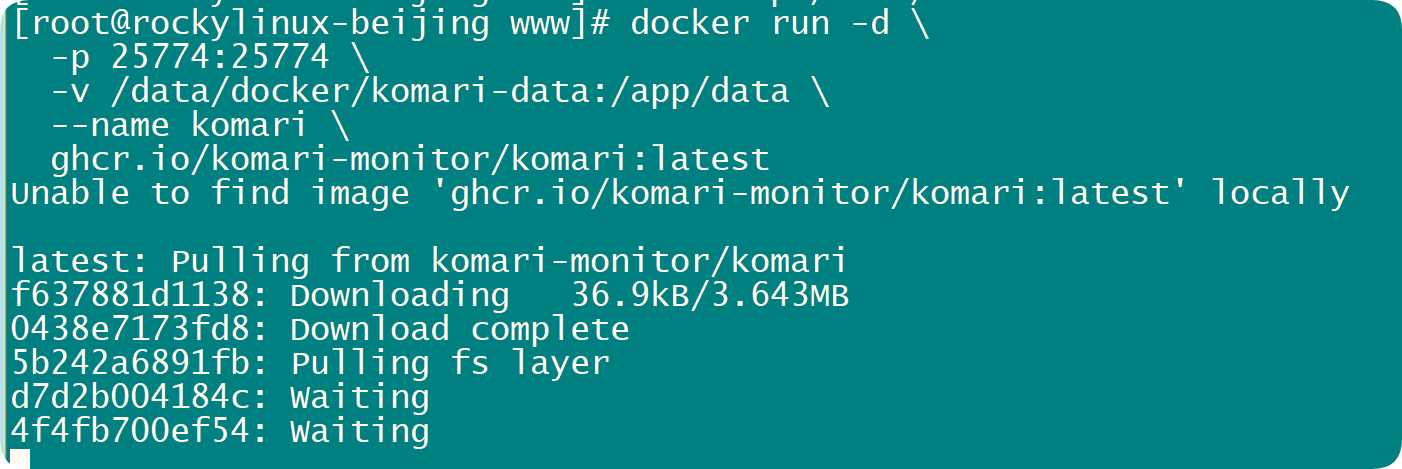Click the word 'locally' in the error line
Viewport: 1402px width, 469px height.
[1280, 193]
